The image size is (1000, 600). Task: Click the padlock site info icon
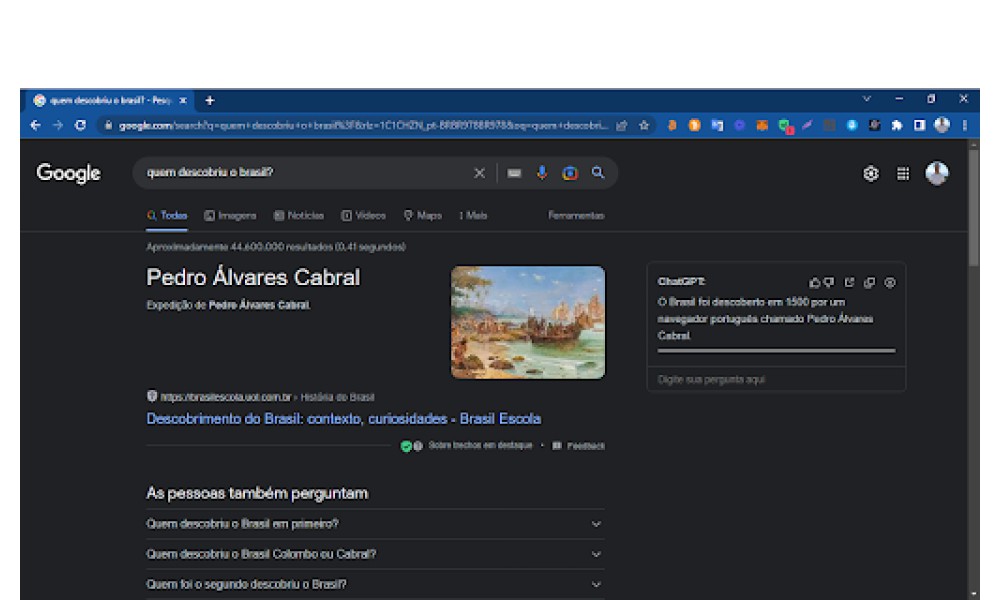point(108,126)
